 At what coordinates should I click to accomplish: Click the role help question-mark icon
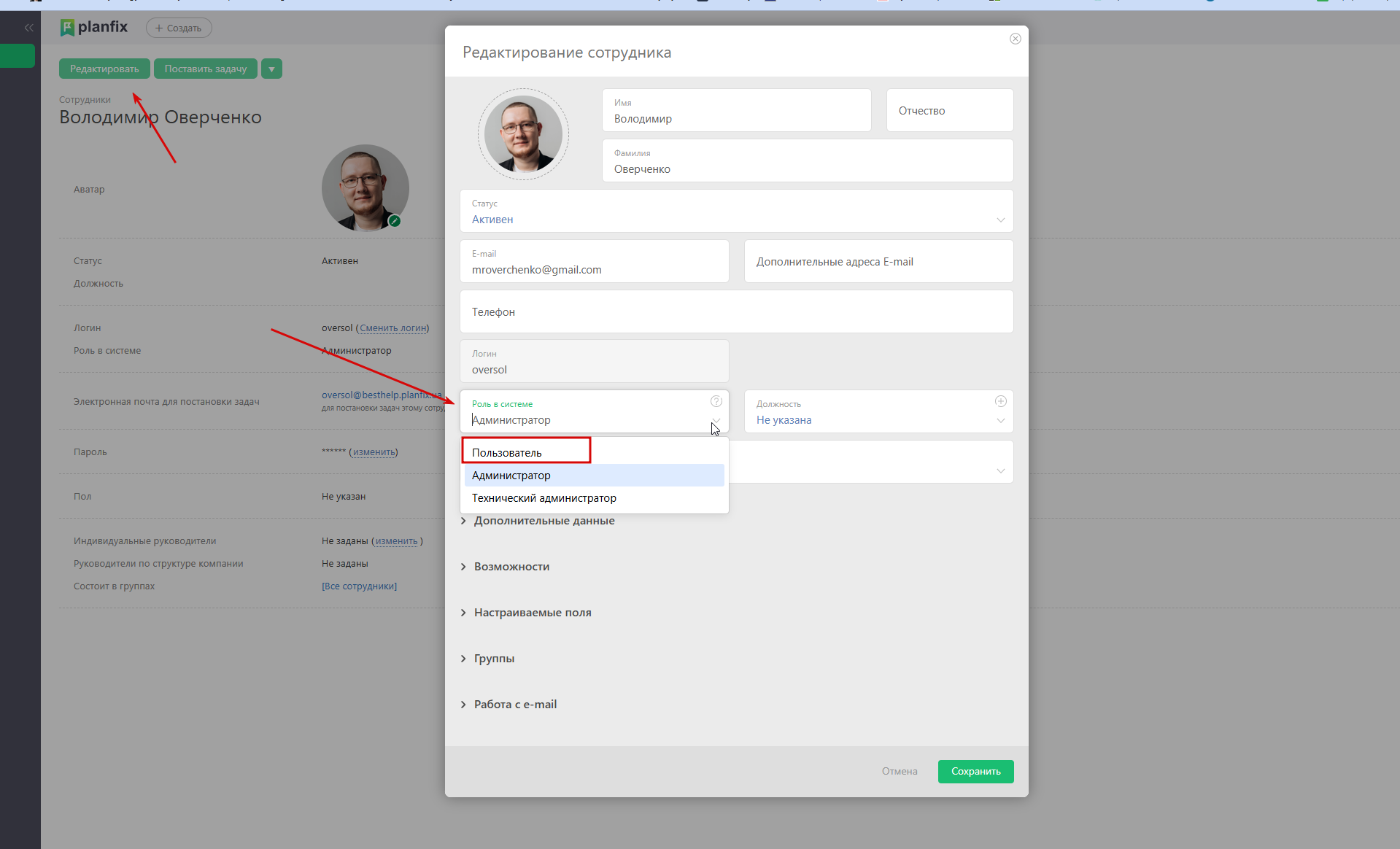click(716, 401)
